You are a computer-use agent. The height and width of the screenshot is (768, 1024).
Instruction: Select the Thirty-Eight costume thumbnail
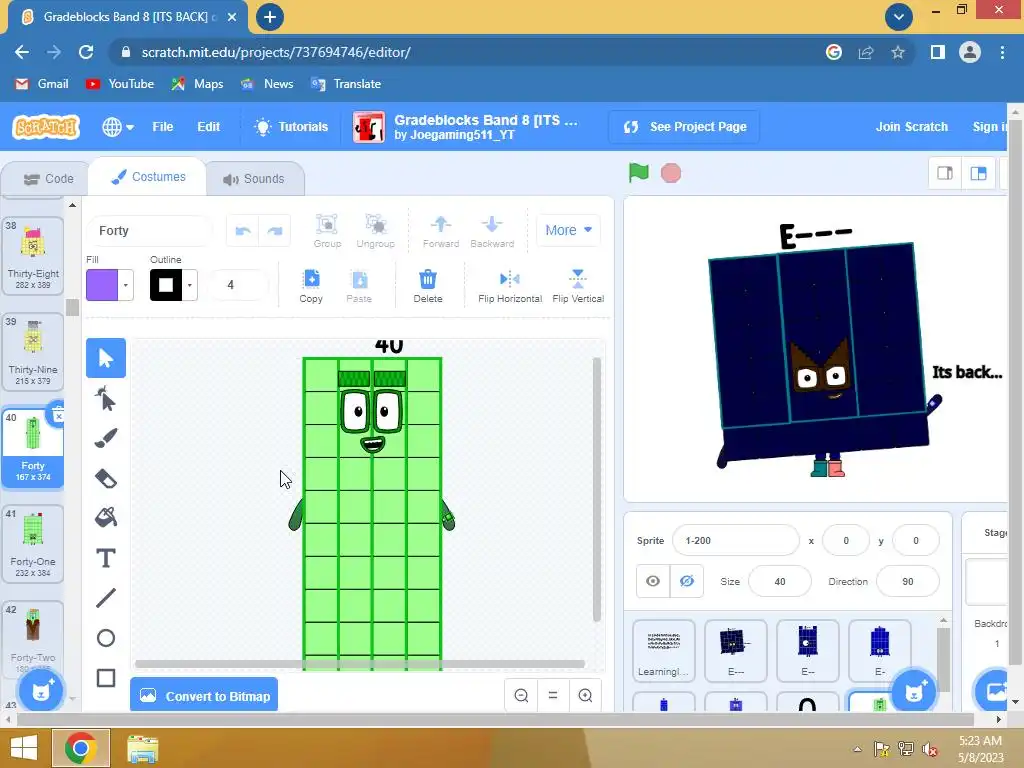click(33, 255)
